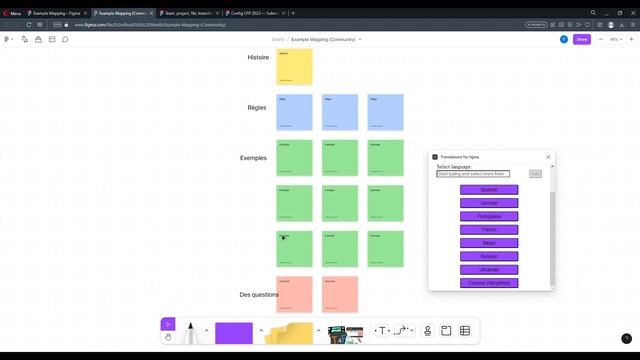Expand the marker tool options chevron
This screenshot has height=360, width=640.
207,330
